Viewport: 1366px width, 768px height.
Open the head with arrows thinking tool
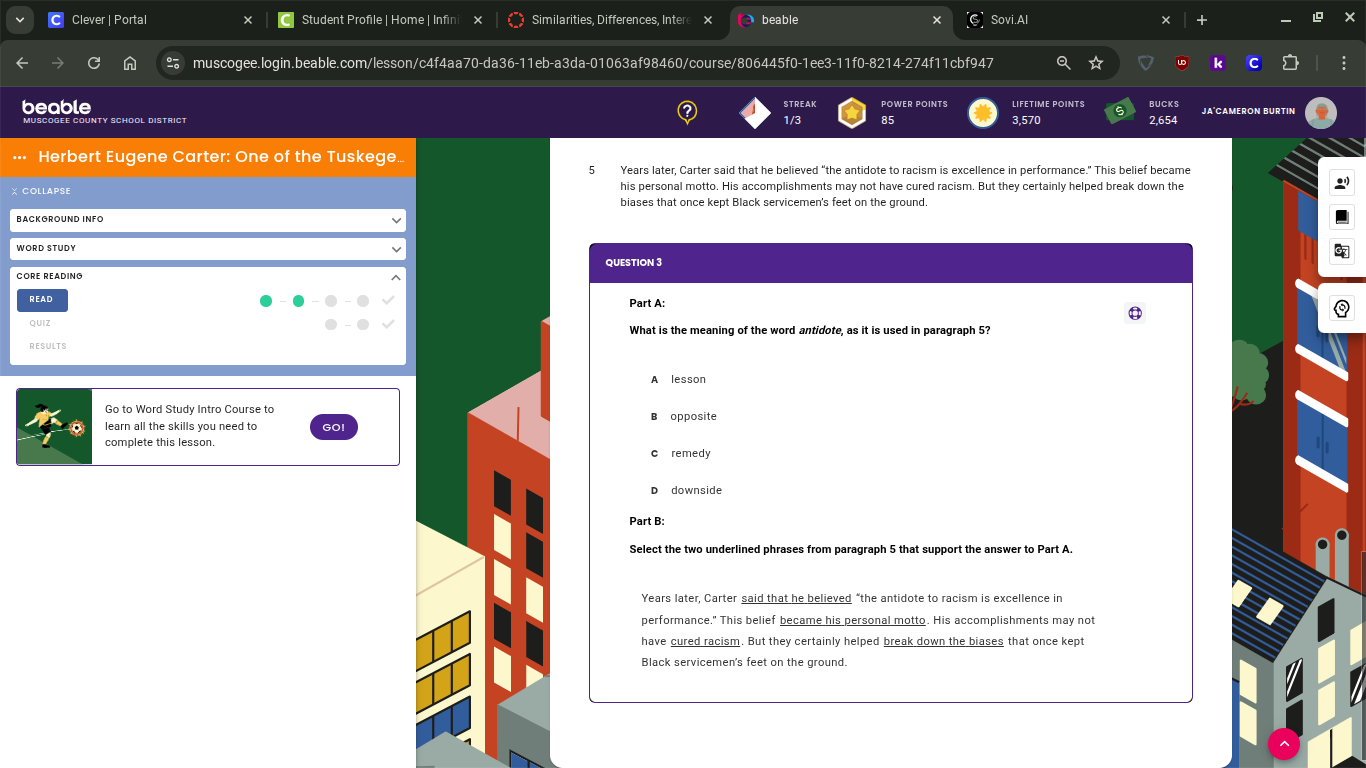(x=1341, y=309)
